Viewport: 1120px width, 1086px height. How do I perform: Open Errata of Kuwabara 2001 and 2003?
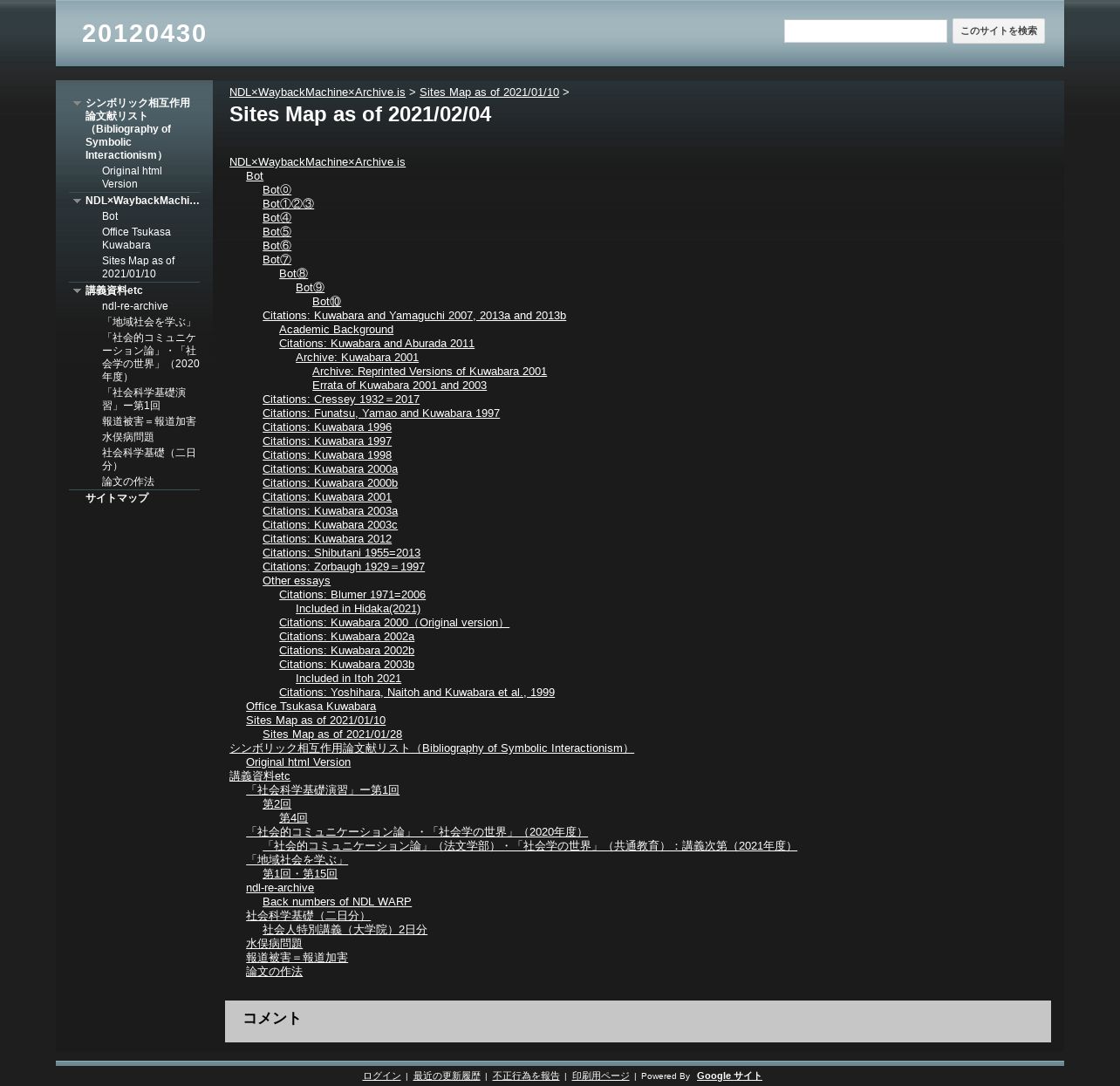[x=400, y=385]
